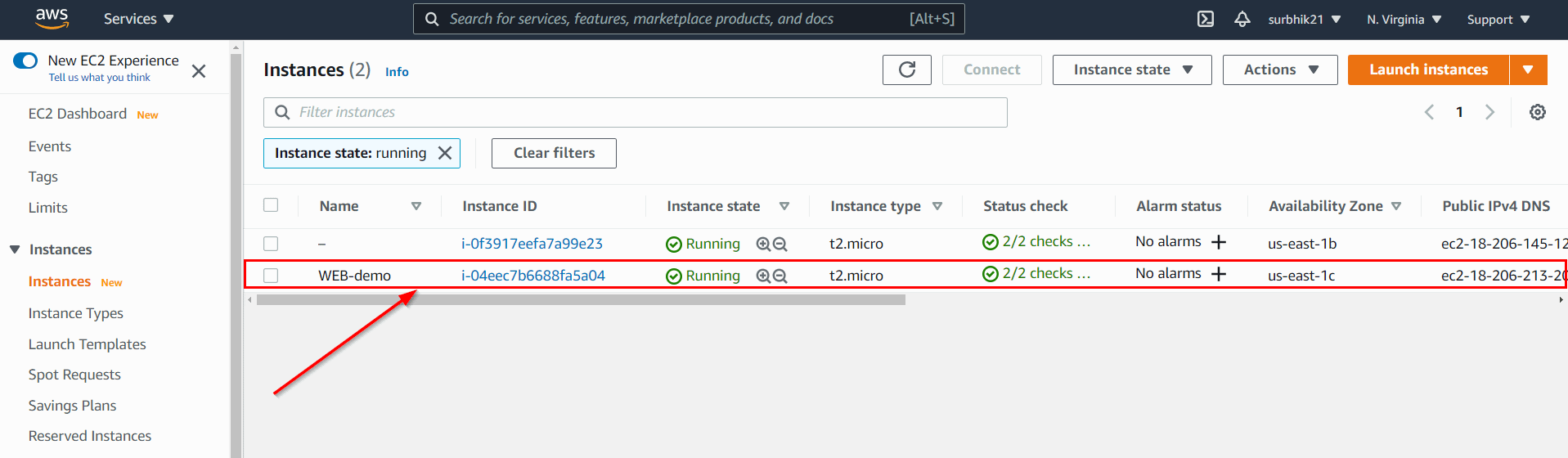Remove the running instance state filter
This screenshot has width=1568, height=458.
point(445,153)
